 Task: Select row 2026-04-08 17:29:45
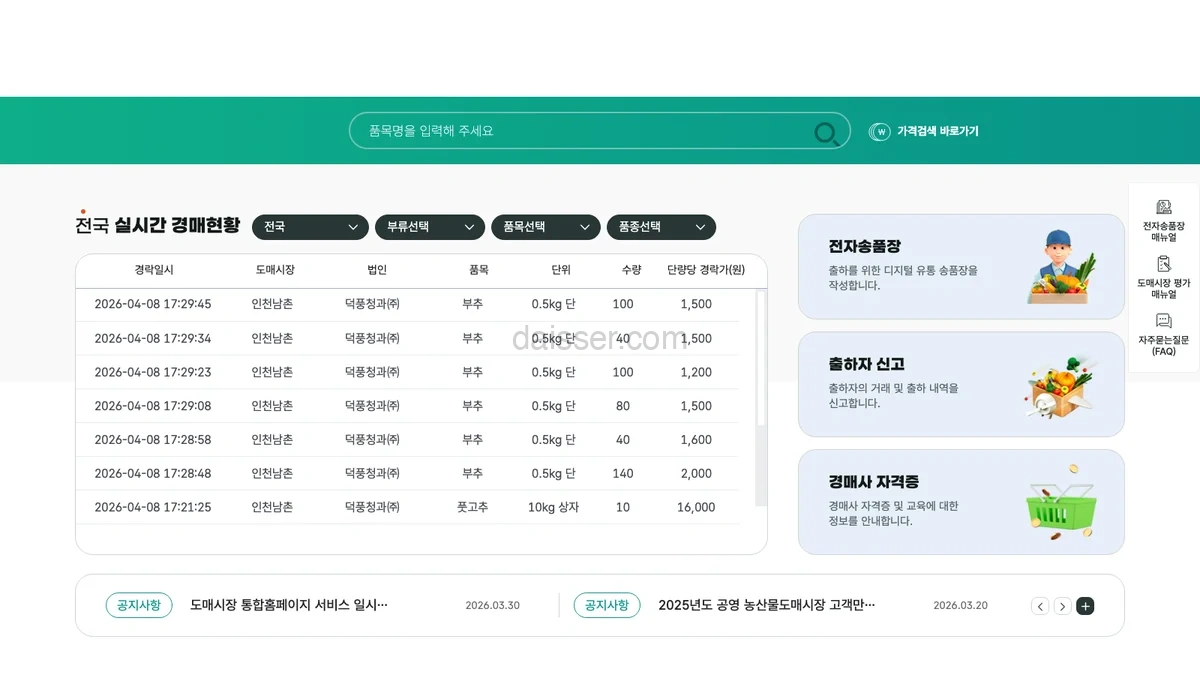(408, 304)
